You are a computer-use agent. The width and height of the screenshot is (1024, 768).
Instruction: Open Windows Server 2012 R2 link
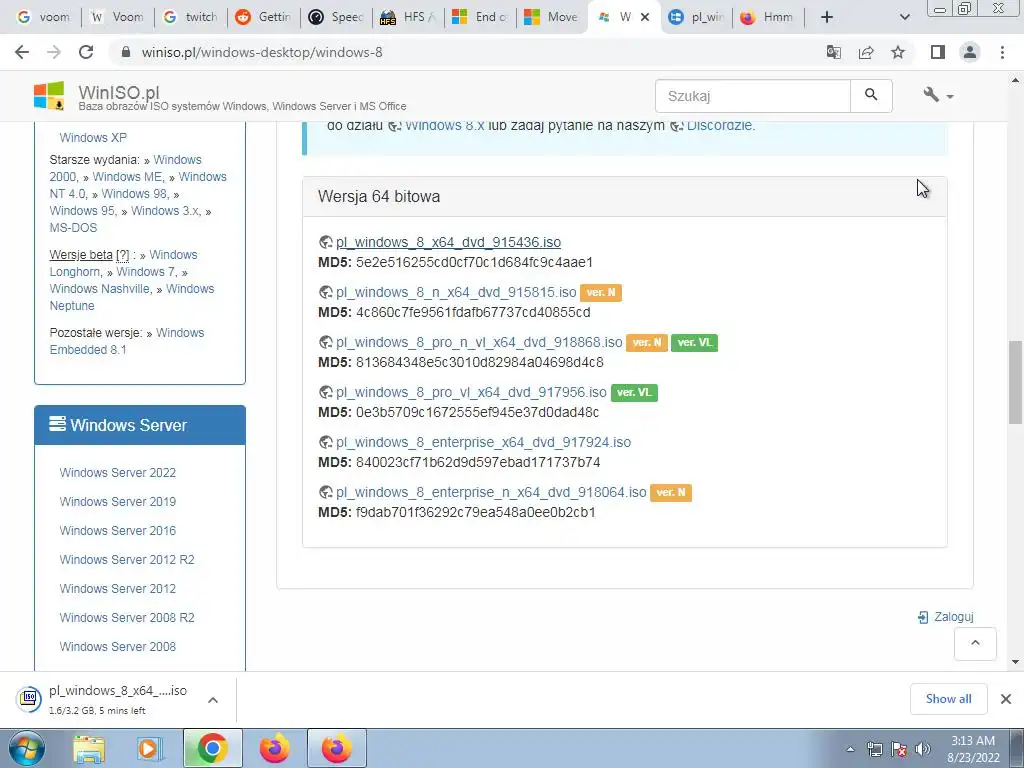[x=127, y=560]
